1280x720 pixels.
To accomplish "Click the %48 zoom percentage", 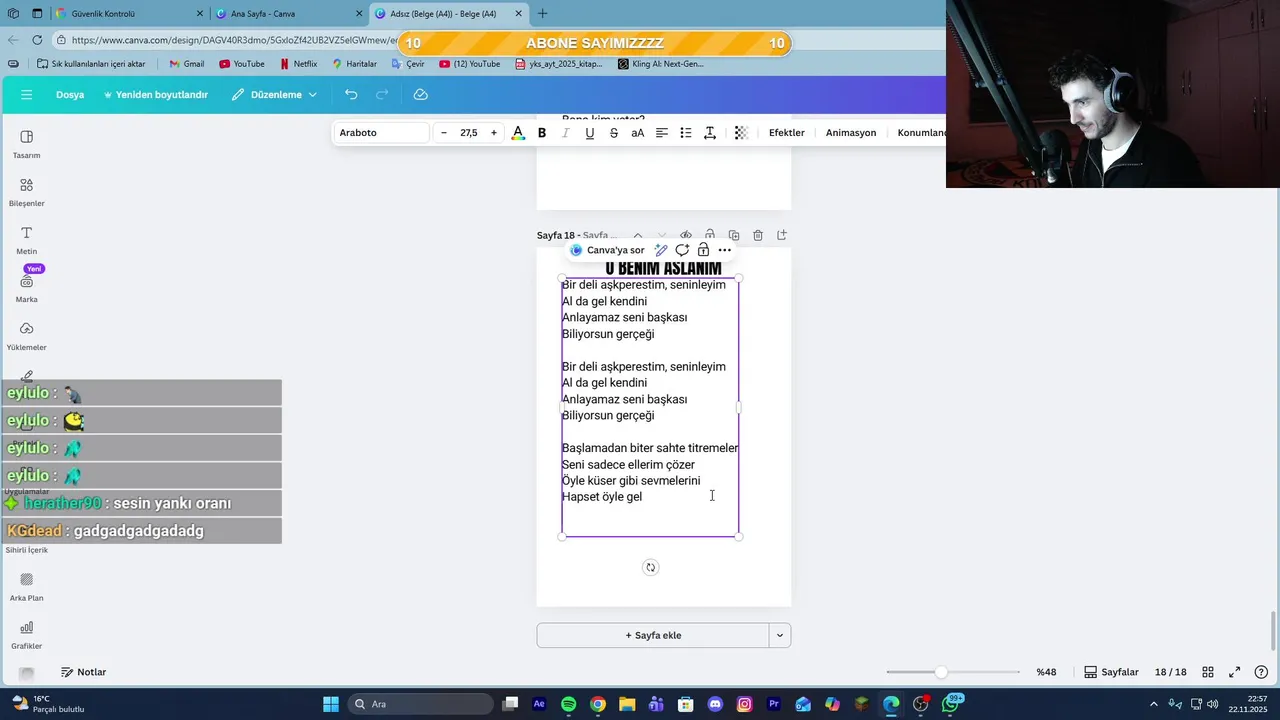I will [x=1046, y=672].
